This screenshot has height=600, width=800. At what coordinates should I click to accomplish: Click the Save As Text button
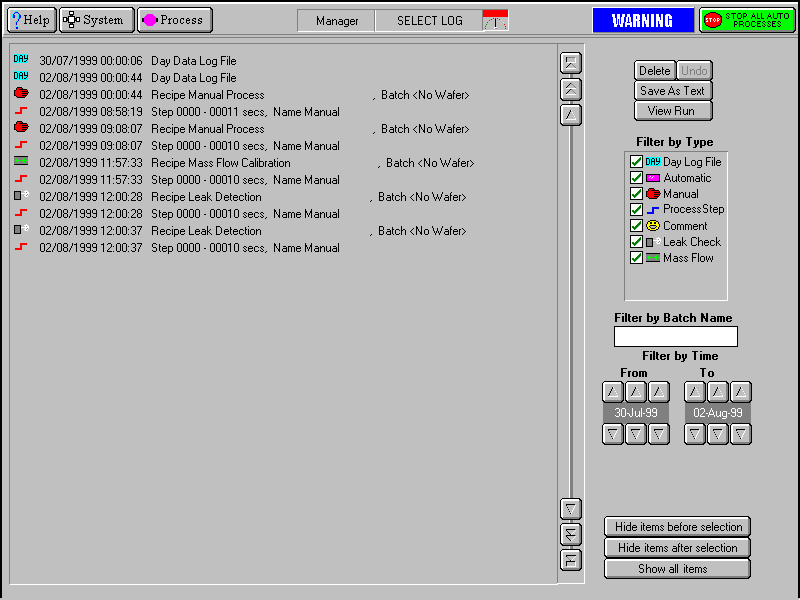[x=673, y=91]
